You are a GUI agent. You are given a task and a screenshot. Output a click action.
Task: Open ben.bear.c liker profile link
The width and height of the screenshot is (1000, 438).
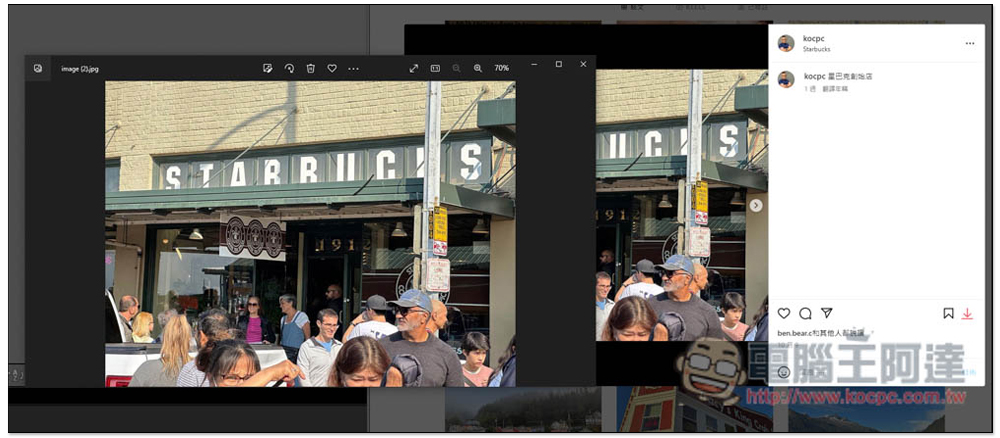tap(794, 333)
